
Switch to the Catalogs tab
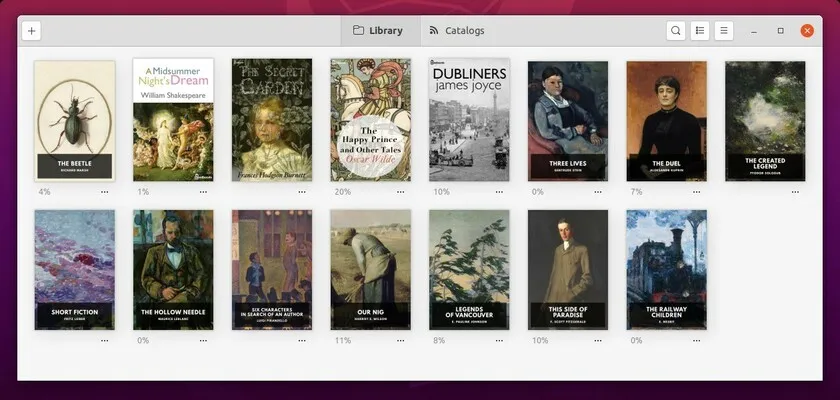[457, 31]
